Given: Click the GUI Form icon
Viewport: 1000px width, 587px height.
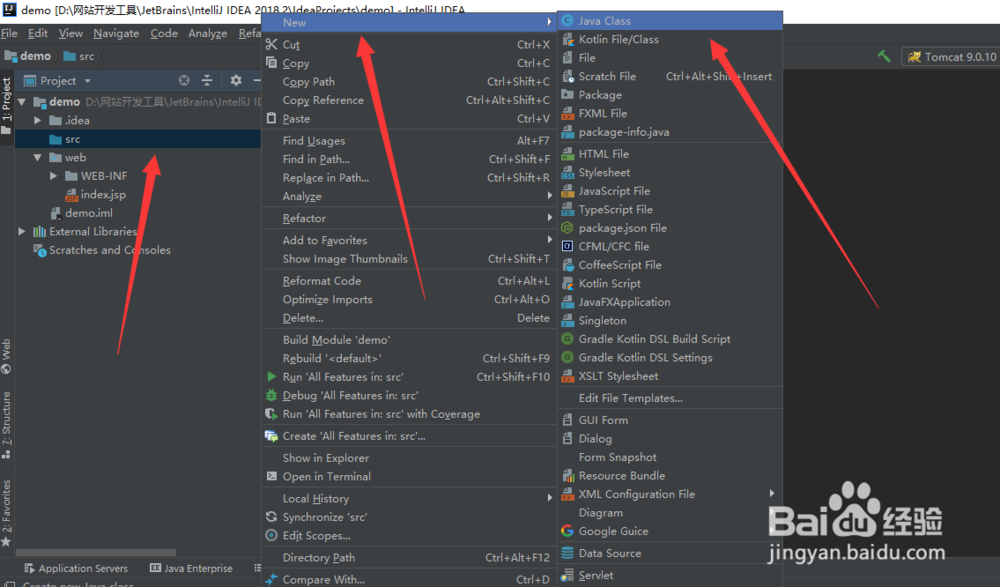Looking at the screenshot, I should [x=567, y=420].
